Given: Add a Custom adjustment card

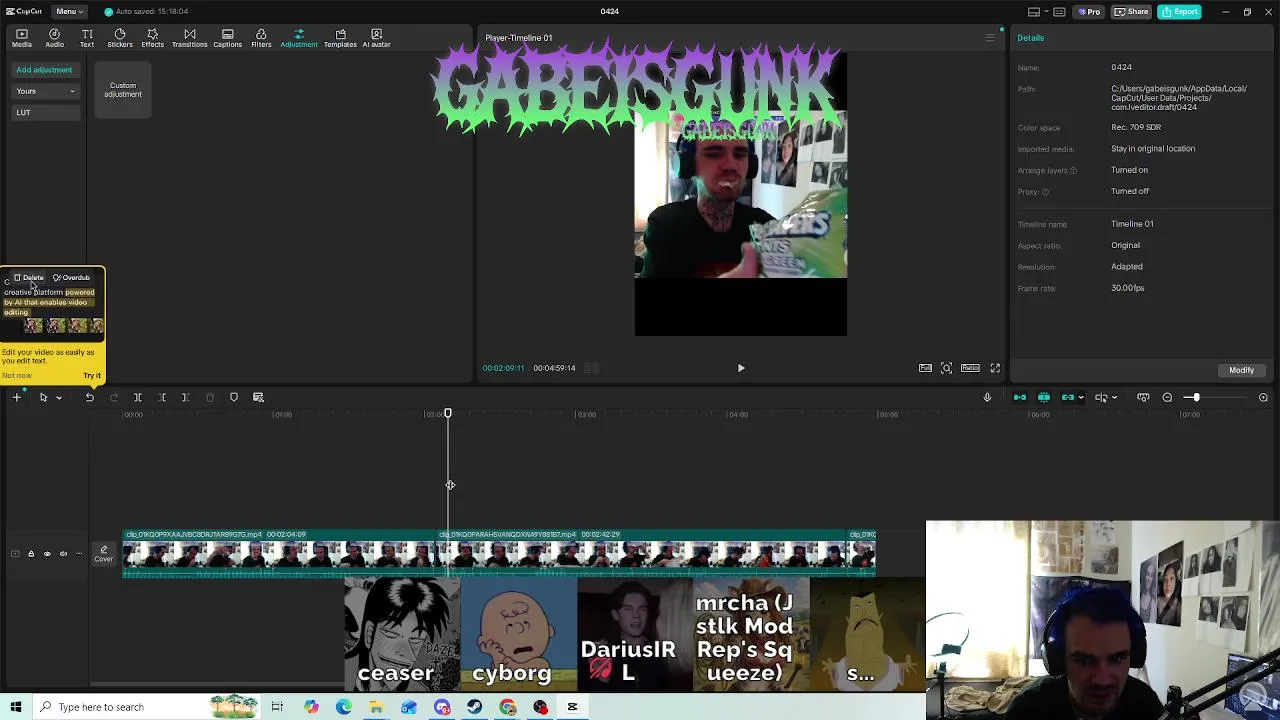Looking at the screenshot, I should (x=123, y=90).
